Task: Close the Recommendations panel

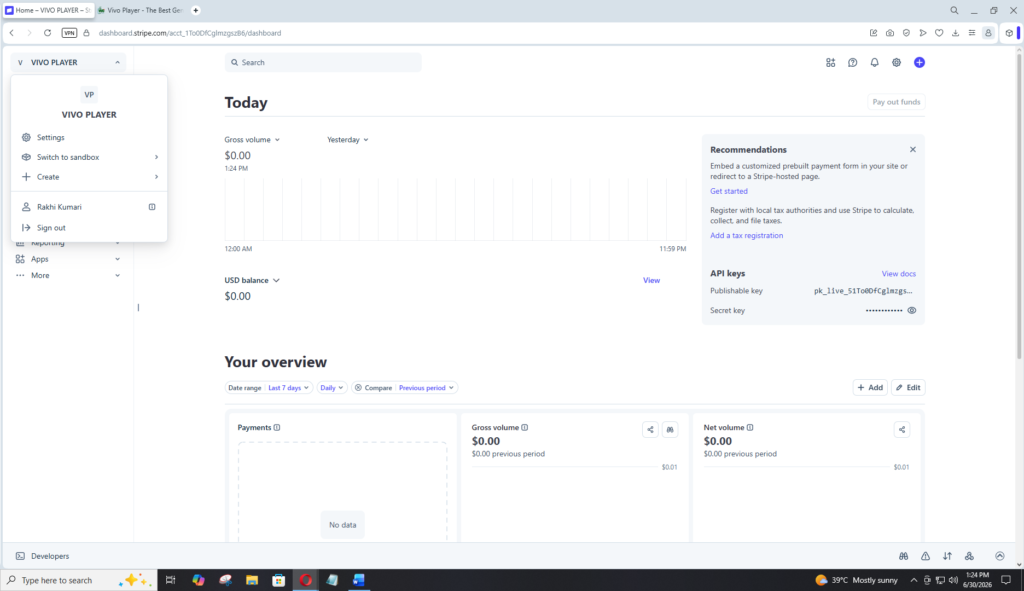Action: (x=913, y=150)
